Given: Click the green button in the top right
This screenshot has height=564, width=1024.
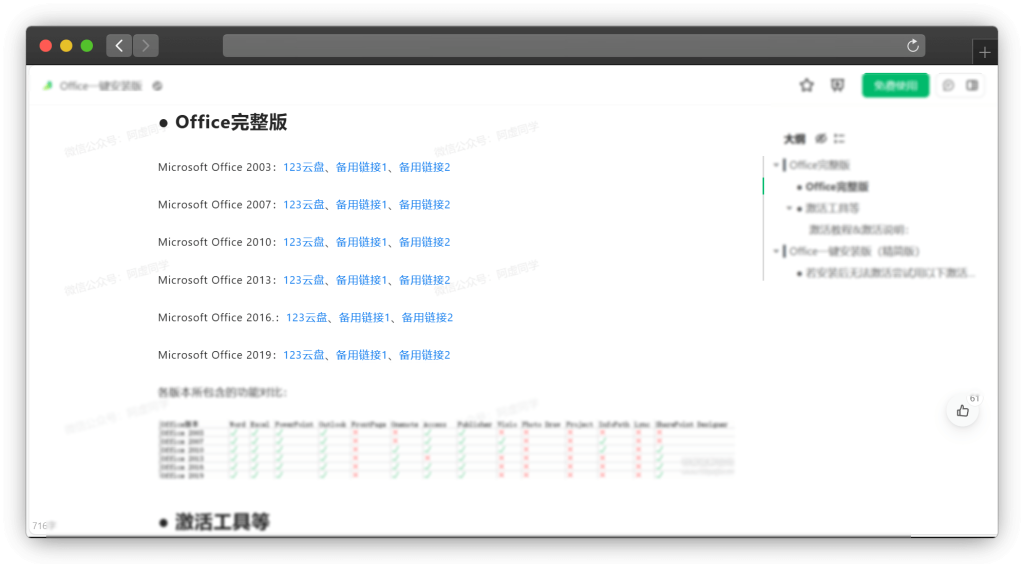Looking at the screenshot, I should point(895,86).
